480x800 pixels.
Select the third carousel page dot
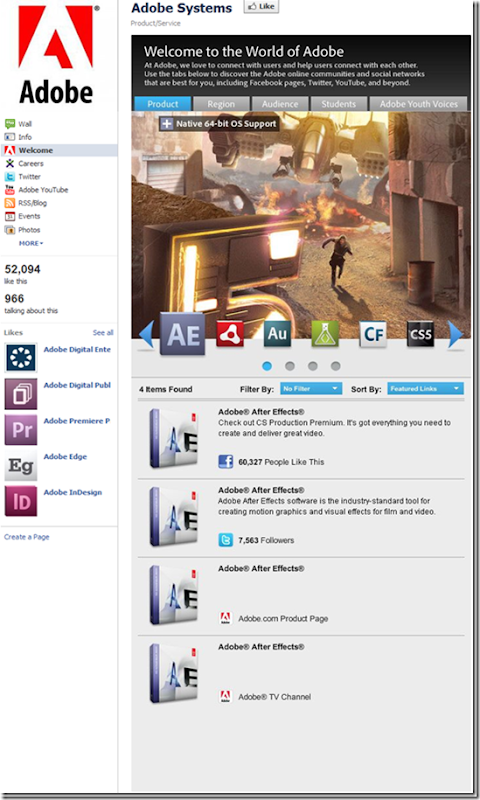pyautogui.click(x=313, y=366)
